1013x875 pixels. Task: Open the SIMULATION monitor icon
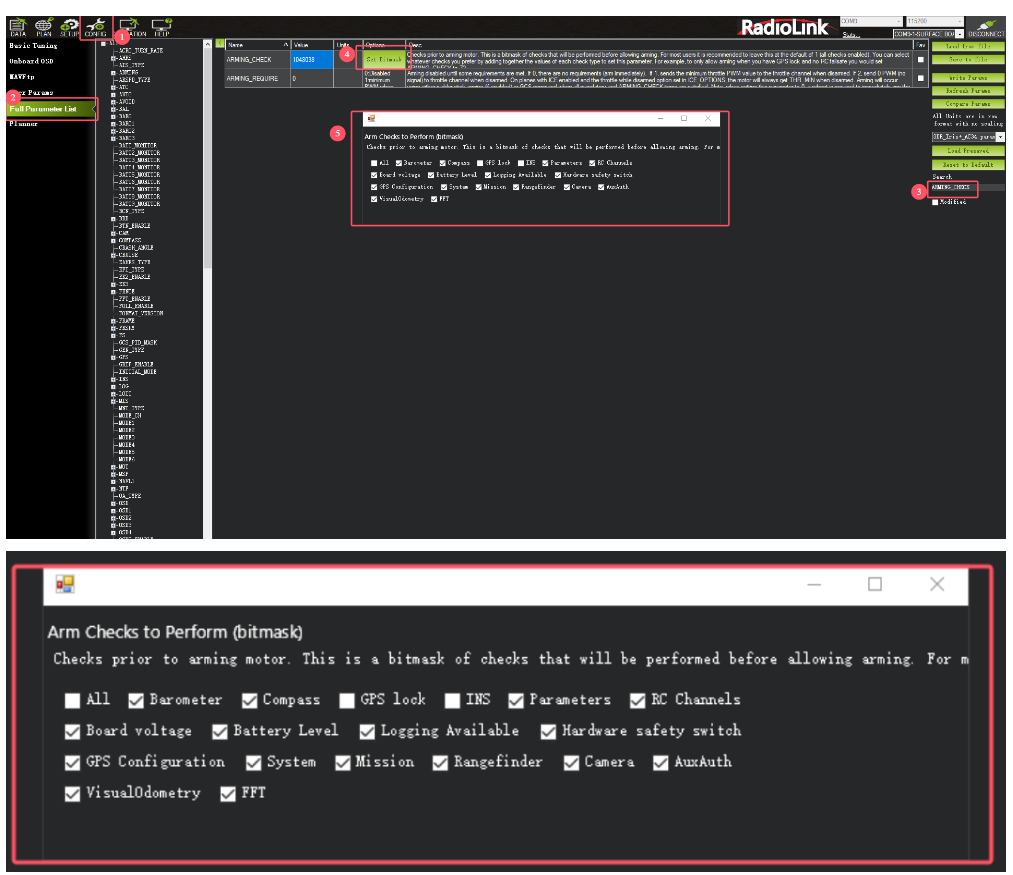coord(130,27)
